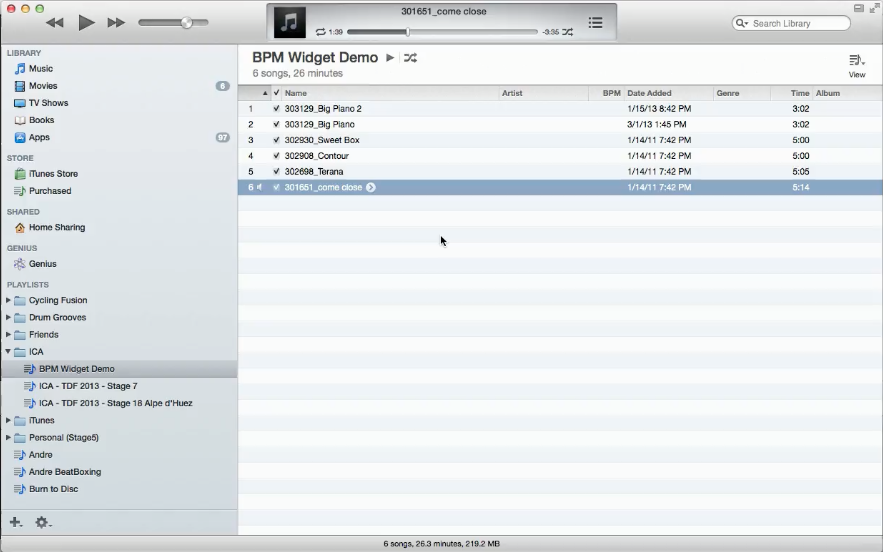This screenshot has height=552, width=883.
Task: Click the Play button in the toolbar
Action: tap(86, 22)
